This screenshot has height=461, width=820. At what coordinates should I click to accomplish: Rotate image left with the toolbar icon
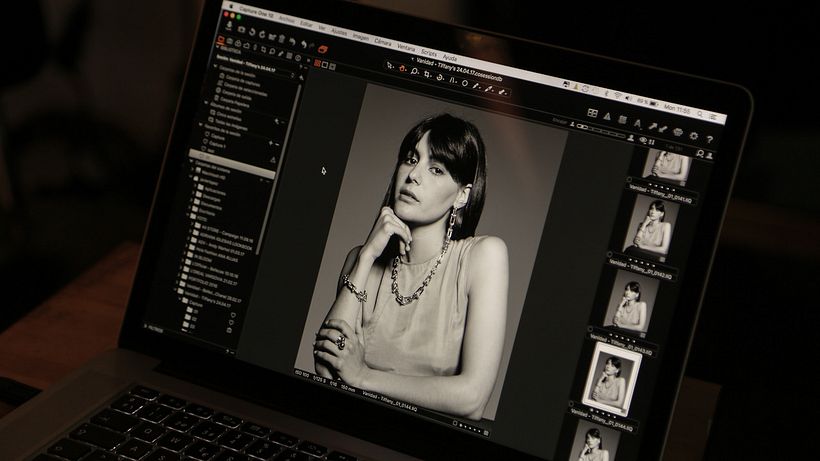(x=252, y=32)
